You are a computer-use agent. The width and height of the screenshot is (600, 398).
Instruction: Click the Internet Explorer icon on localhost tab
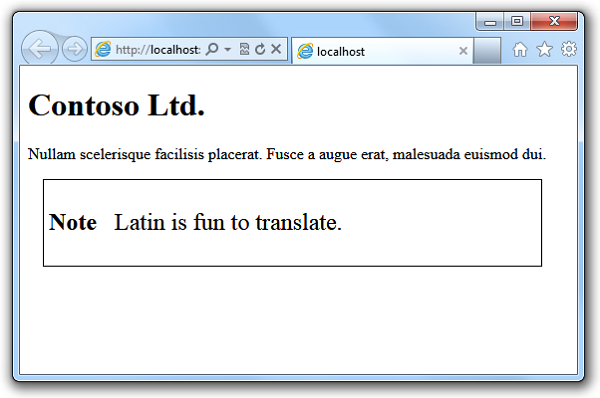pos(305,51)
